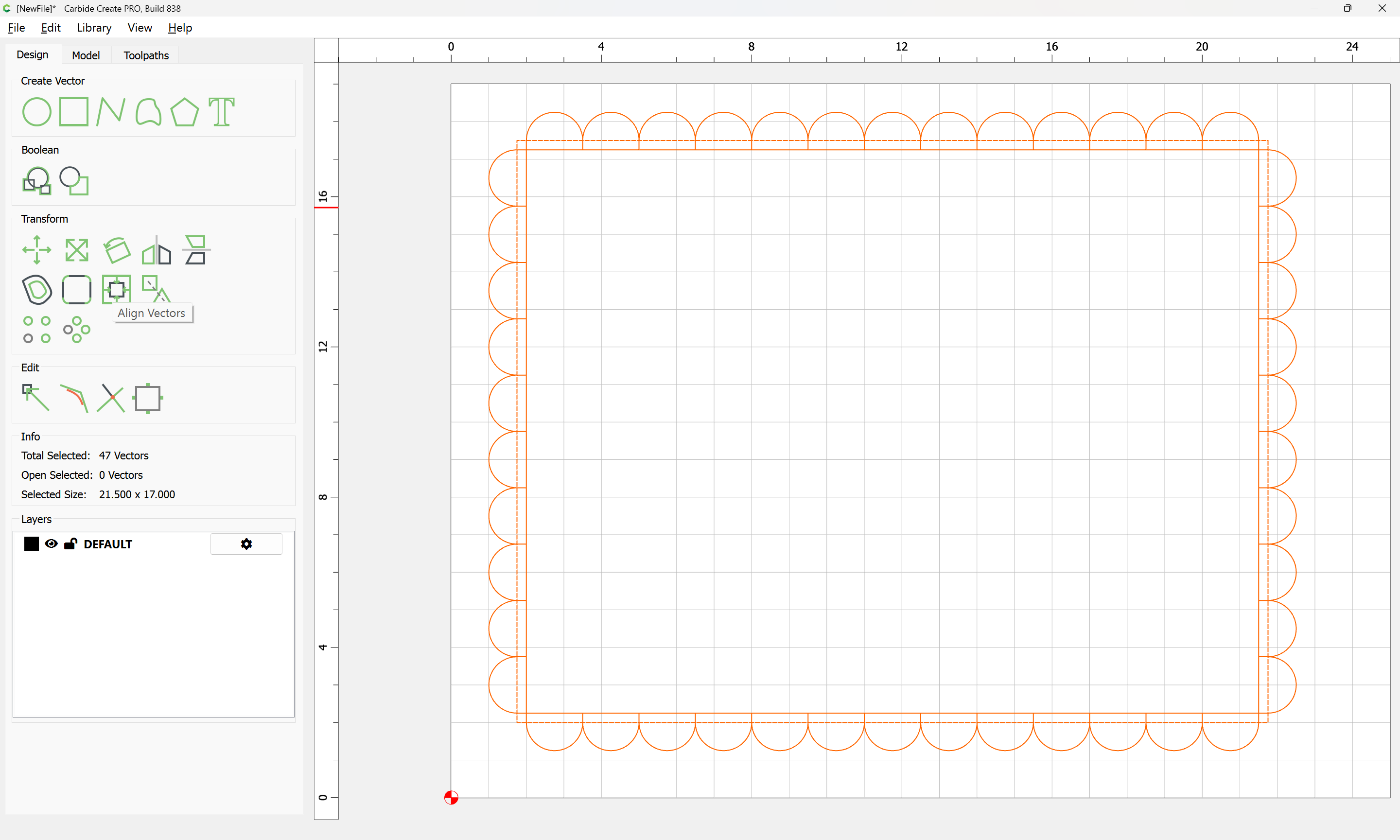Activate the Text creation tool

[221, 111]
